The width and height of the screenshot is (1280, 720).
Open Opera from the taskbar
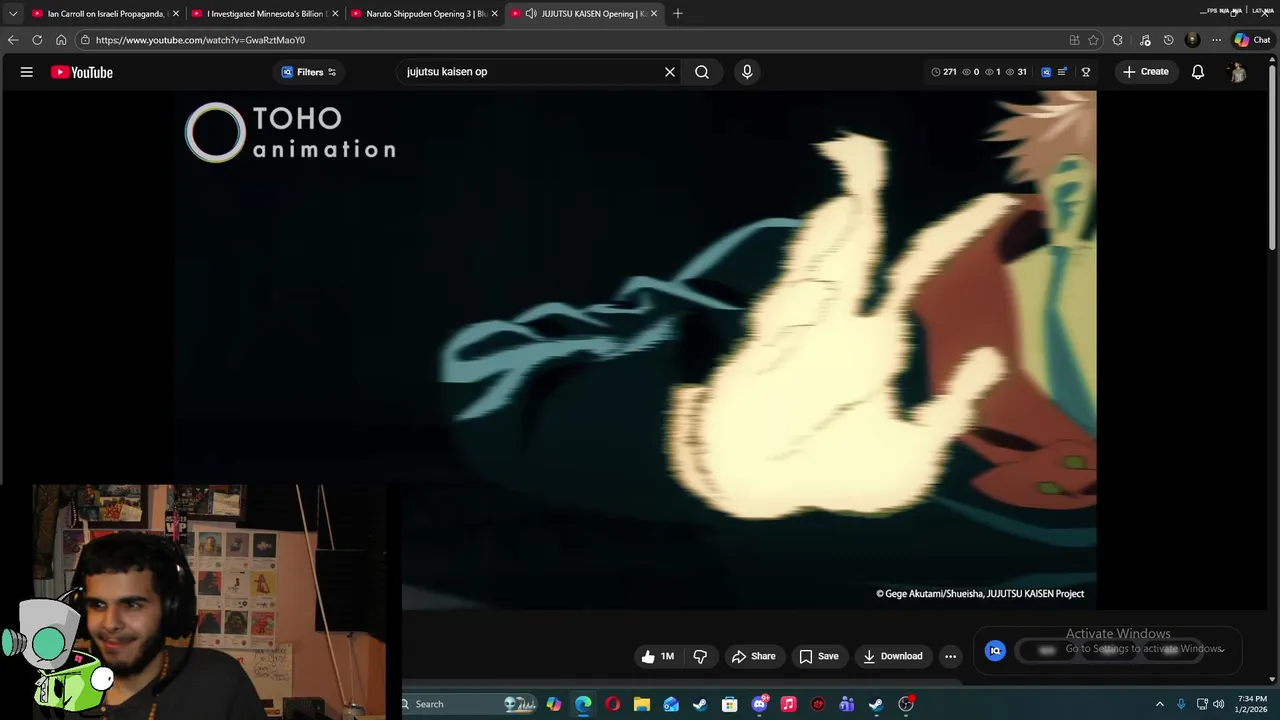point(612,704)
